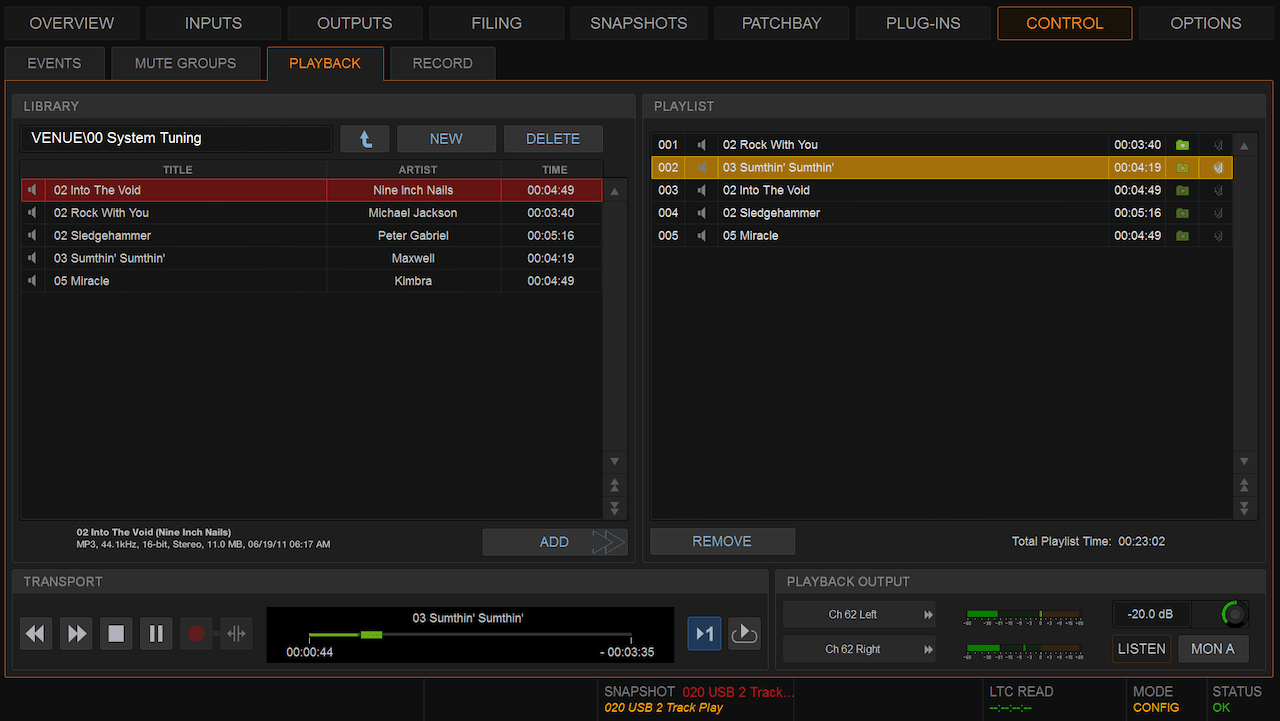The width and height of the screenshot is (1280, 721).
Task: Open the Ch 62 Right output channel selector
Action: [x=858, y=648]
